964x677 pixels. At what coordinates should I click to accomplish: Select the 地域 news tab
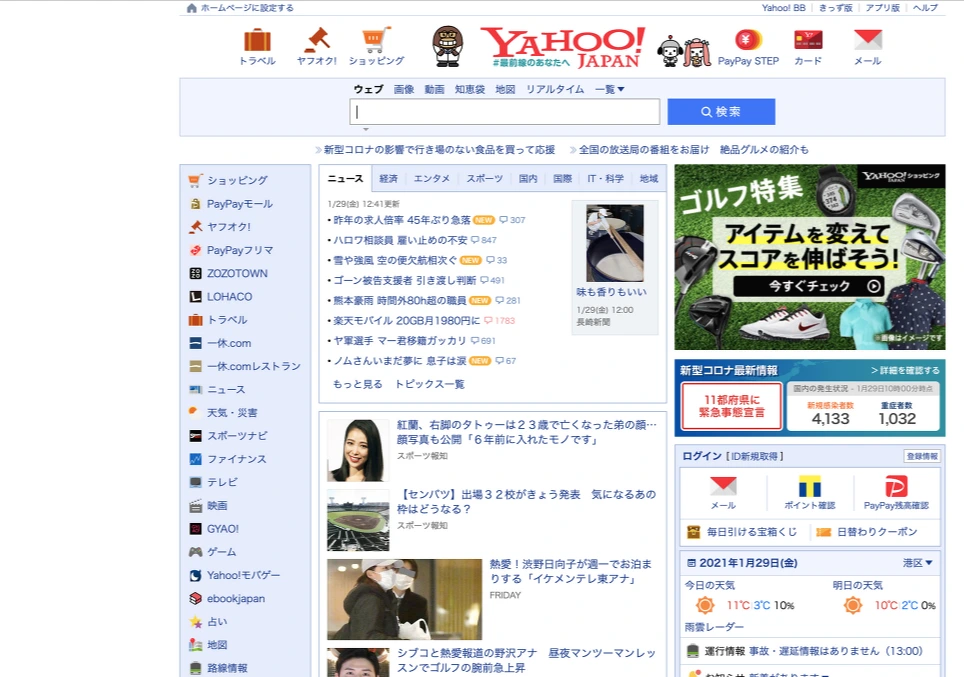(x=649, y=179)
